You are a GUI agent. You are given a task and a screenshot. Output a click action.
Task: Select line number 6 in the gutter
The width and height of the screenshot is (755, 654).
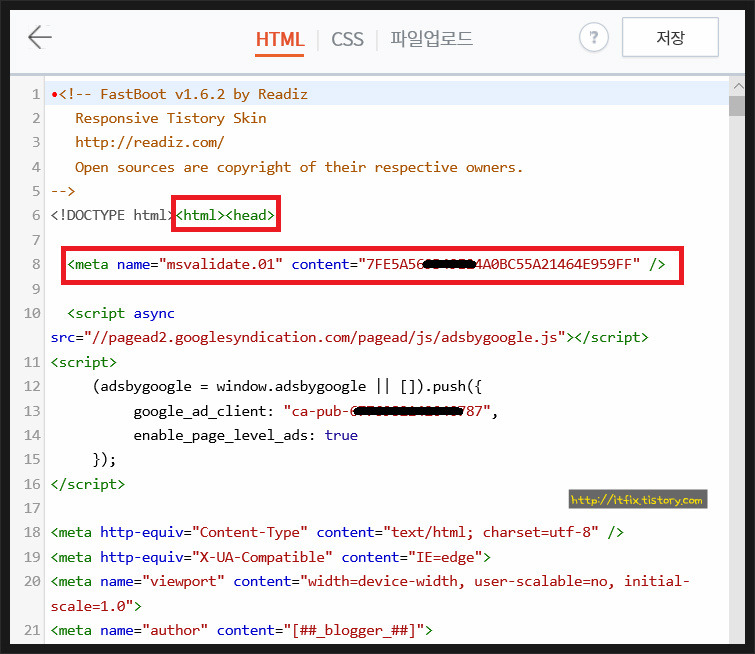point(36,215)
